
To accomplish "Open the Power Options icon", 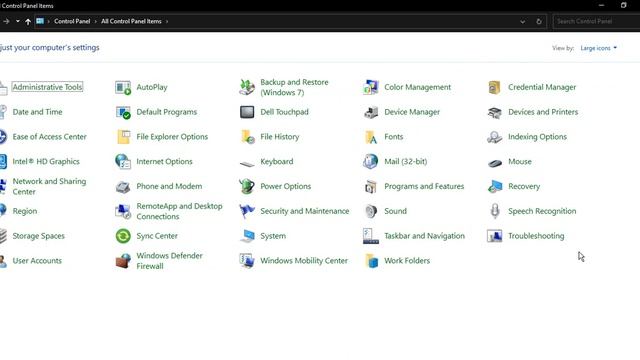I will [x=247, y=187].
